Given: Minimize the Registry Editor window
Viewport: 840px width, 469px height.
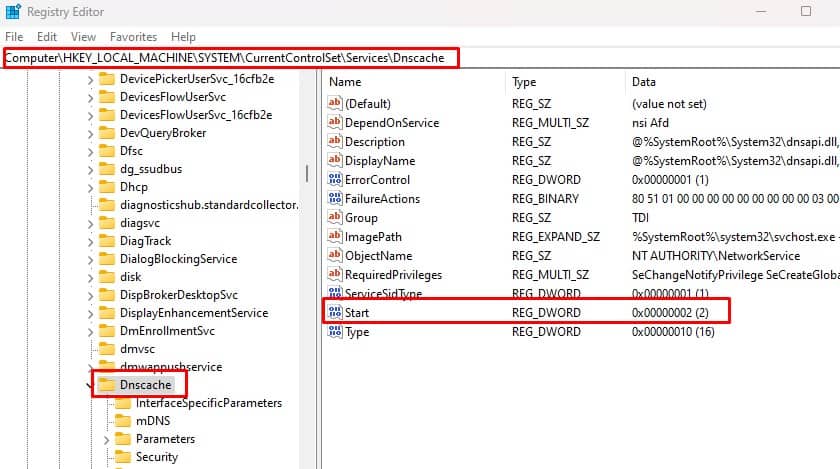Looking at the screenshot, I should tap(761, 11).
